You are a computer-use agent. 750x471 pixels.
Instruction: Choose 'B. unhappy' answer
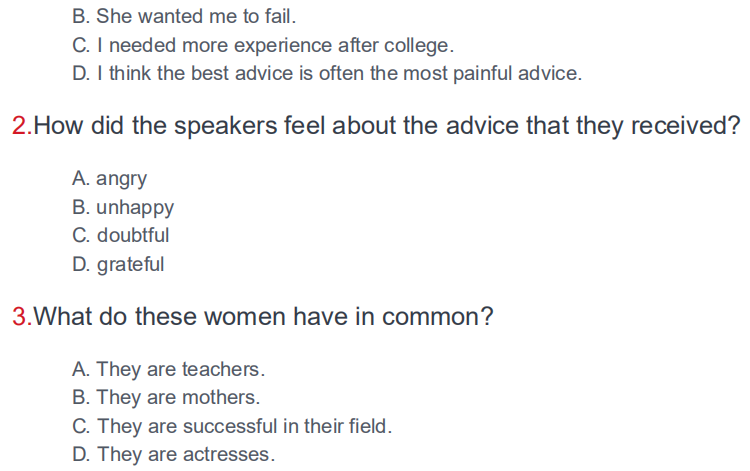coord(123,208)
